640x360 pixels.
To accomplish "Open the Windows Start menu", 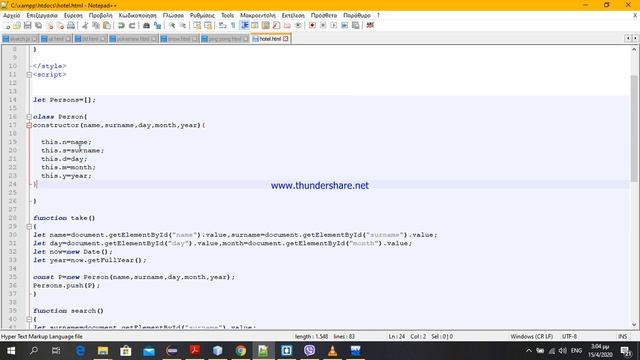I will (x=11, y=351).
